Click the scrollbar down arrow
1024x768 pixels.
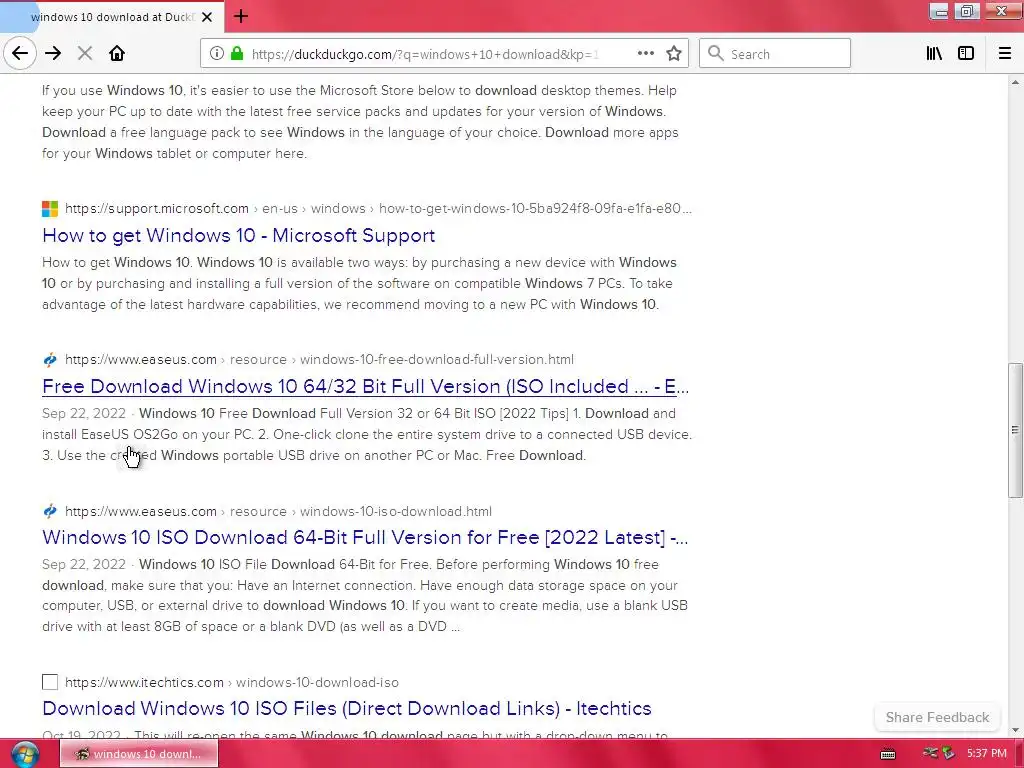(1015, 730)
